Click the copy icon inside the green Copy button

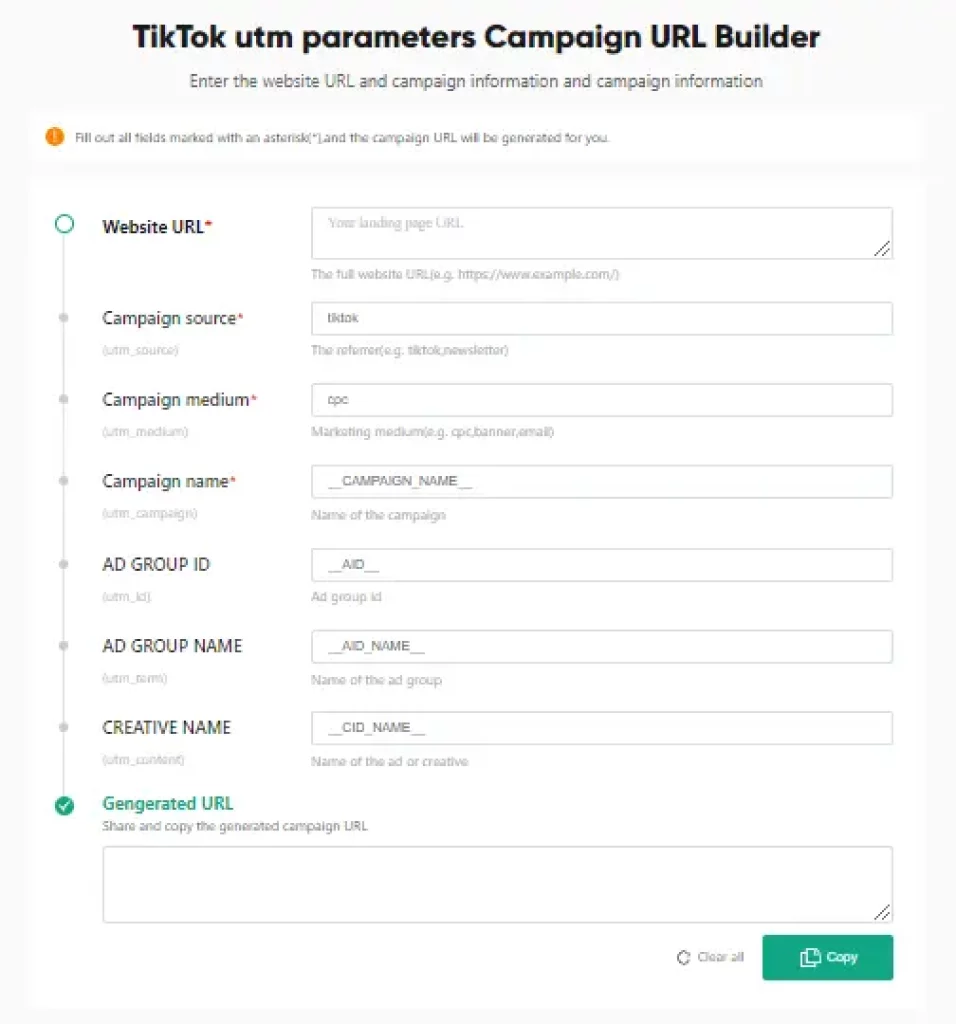pyautogui.click(x=812, y=957)
